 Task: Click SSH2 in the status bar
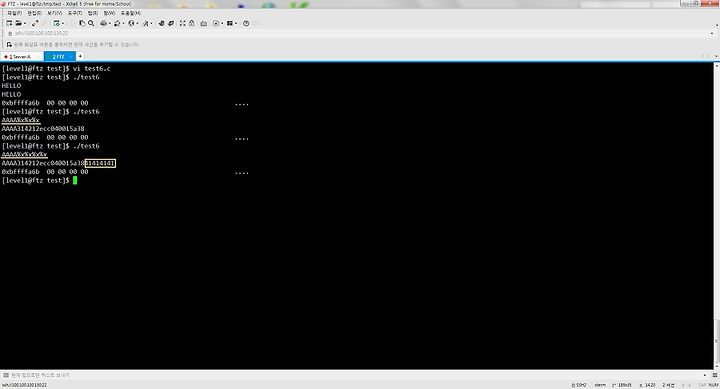coord(579,385)
